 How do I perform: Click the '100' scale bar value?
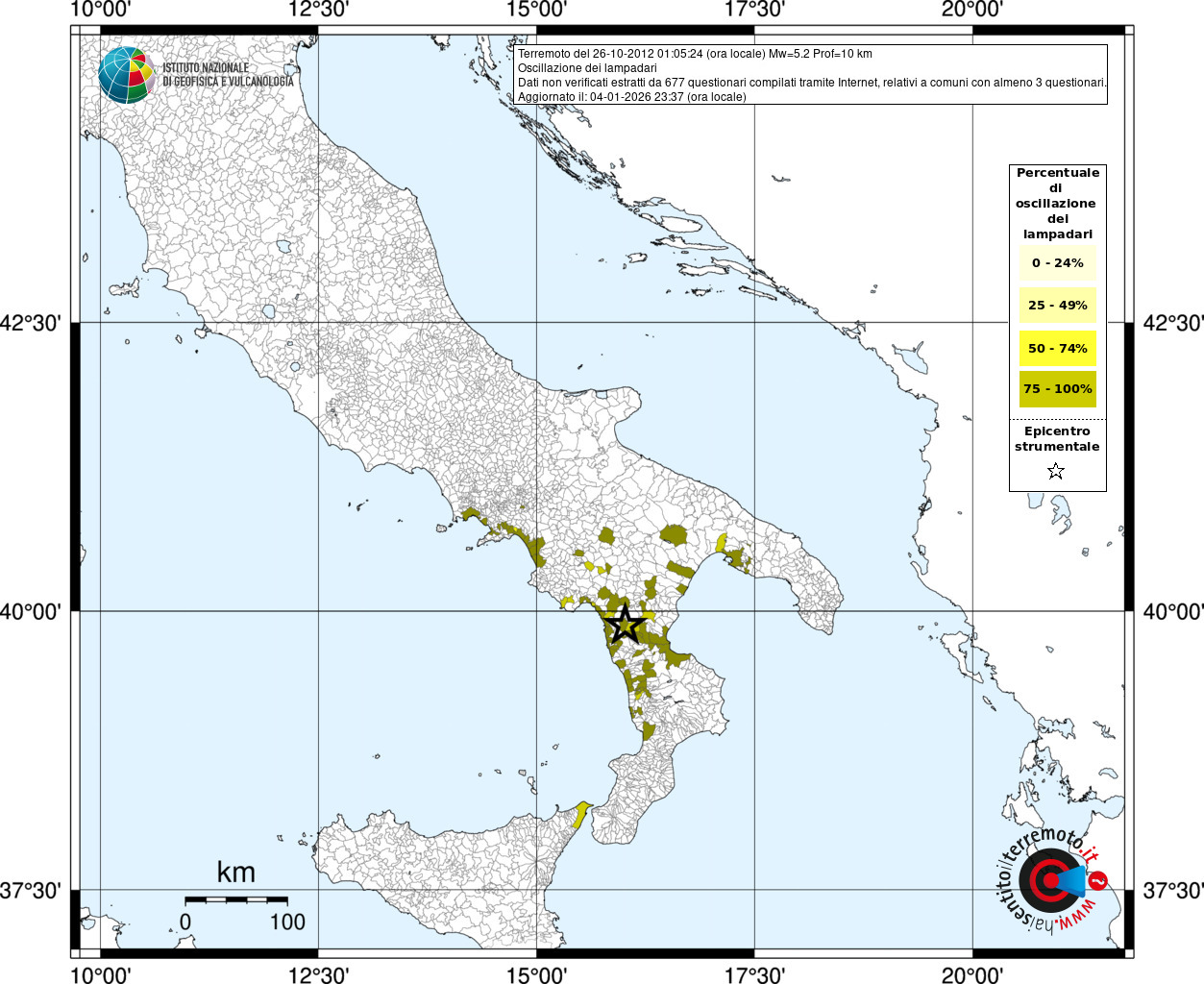(287, 922)
